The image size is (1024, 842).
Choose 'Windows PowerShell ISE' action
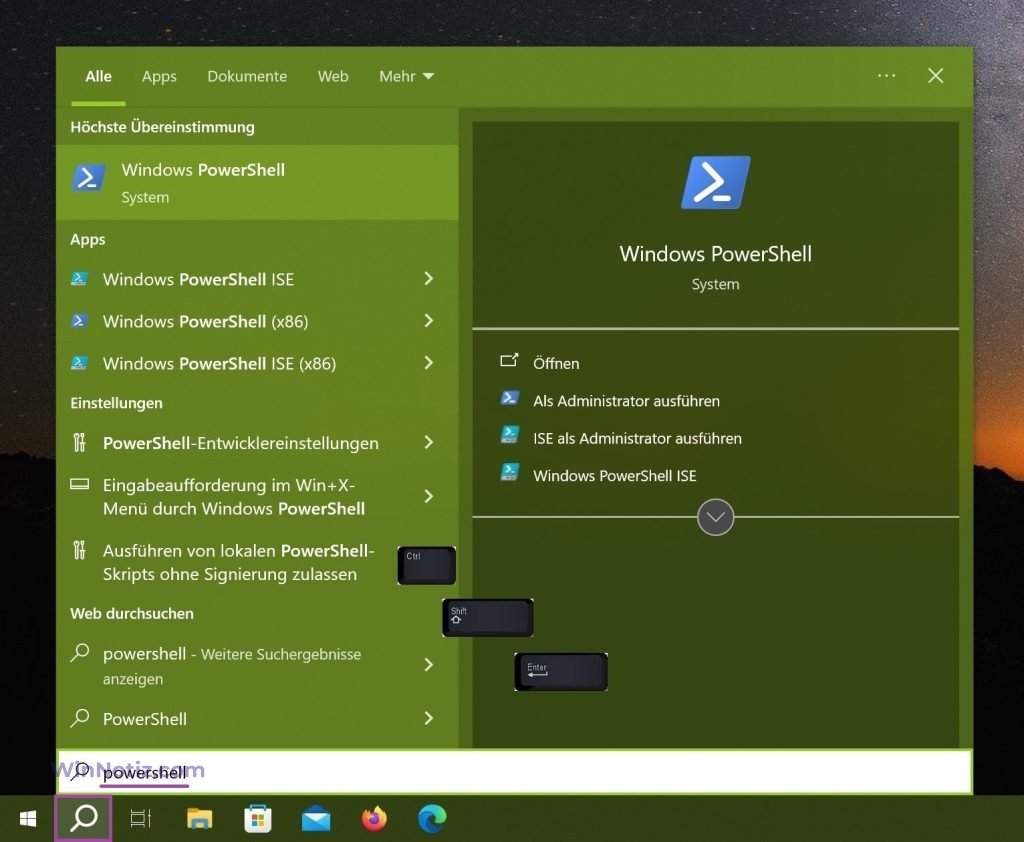click(x=615, y=476)
